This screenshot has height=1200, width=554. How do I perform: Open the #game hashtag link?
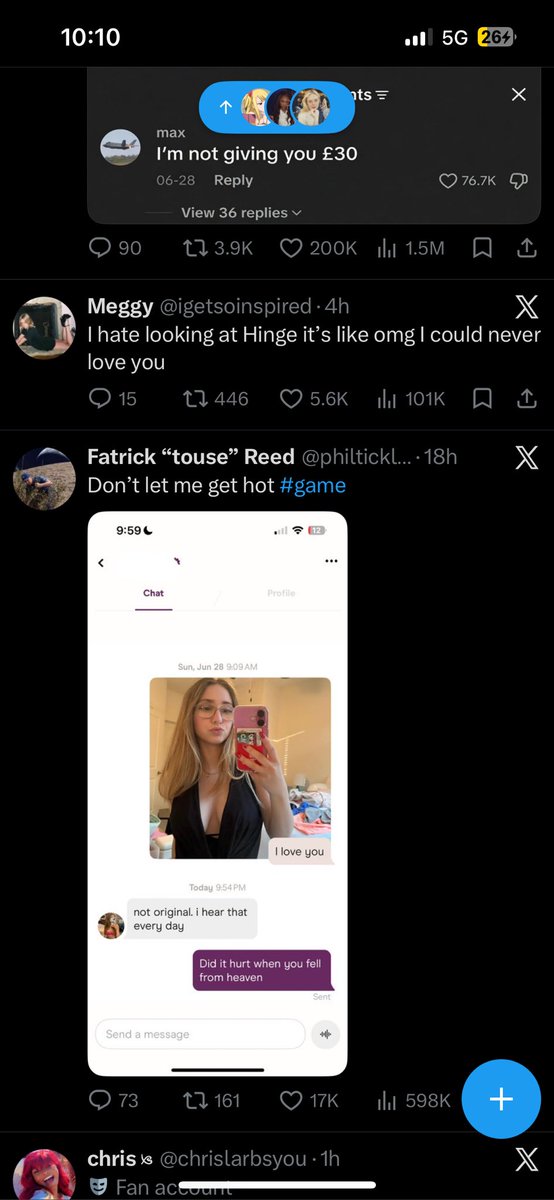[x=313, y=485]
